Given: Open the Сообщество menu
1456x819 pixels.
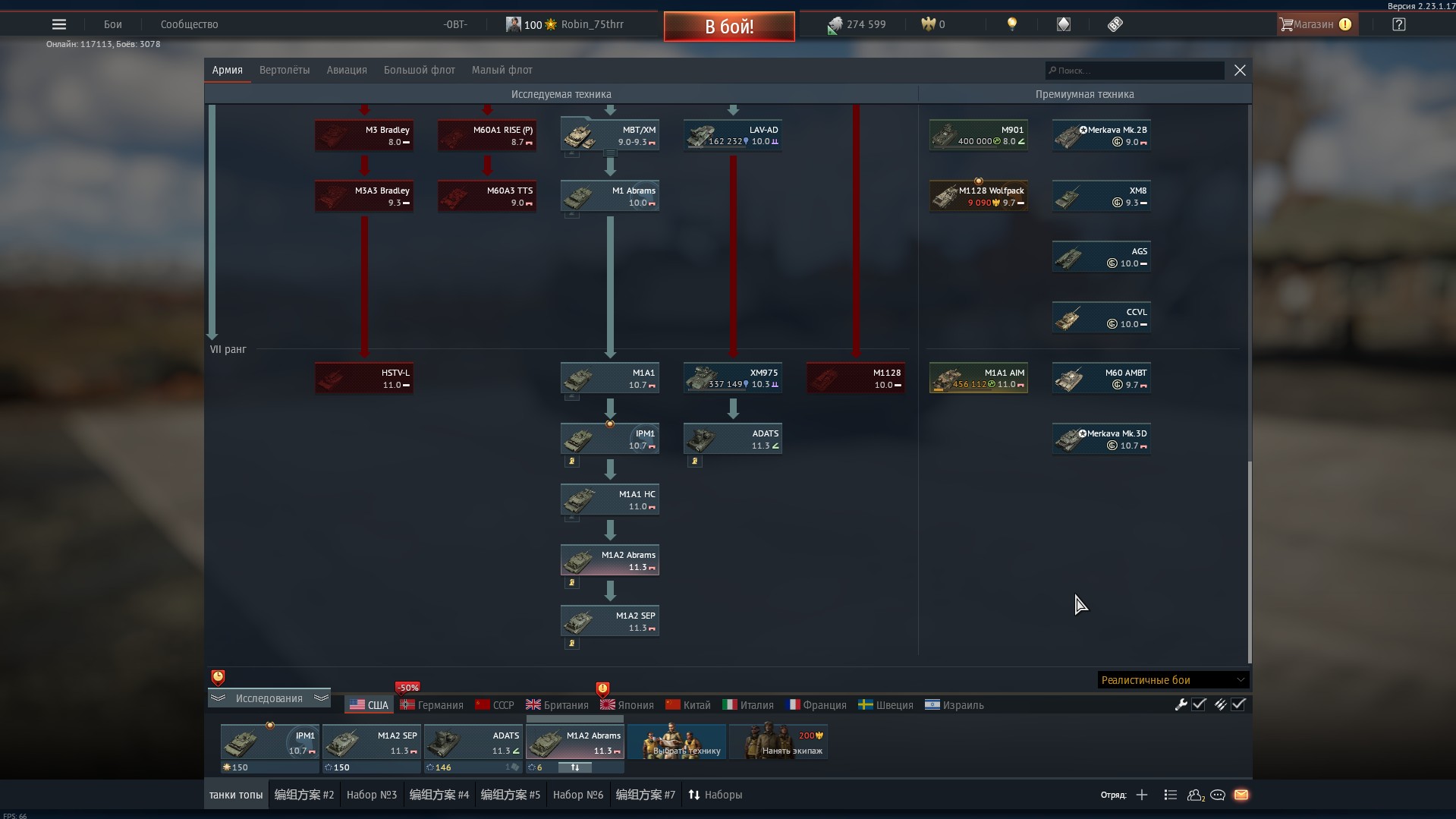Looking at the screenshot, I should point(189,24).
